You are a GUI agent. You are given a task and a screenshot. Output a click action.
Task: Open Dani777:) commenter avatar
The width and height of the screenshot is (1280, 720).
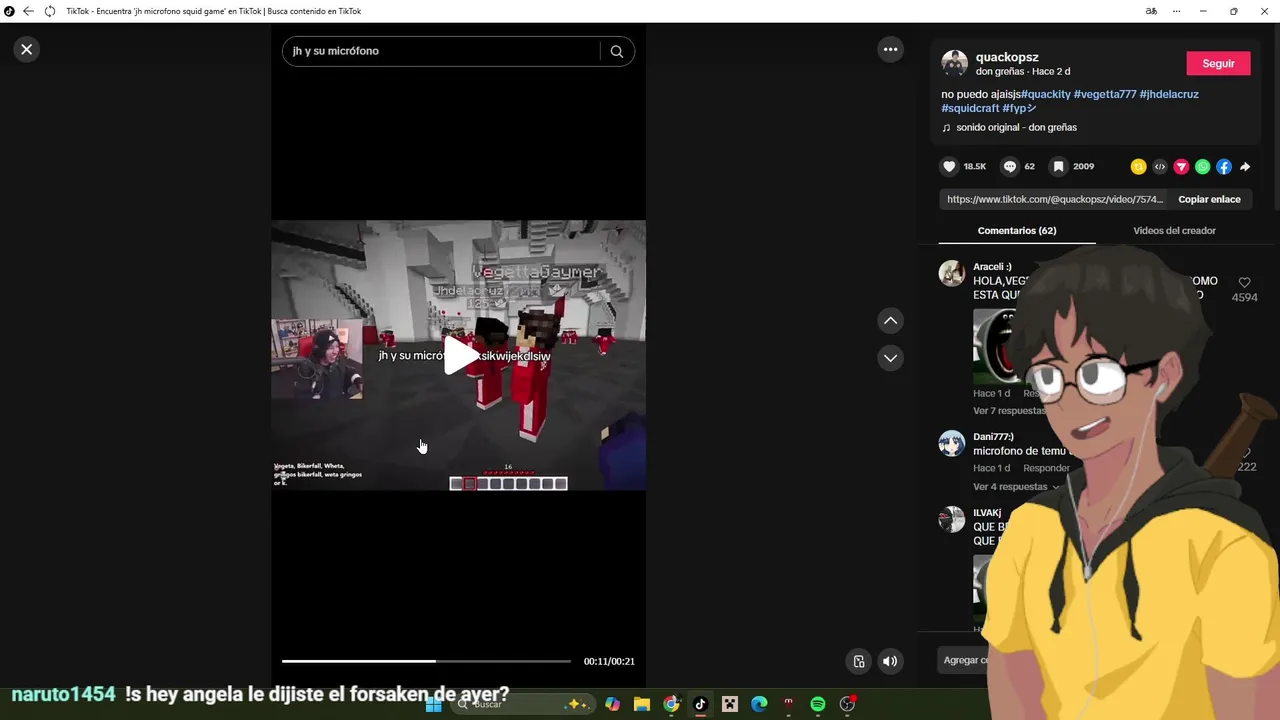[x=952, y=443]
